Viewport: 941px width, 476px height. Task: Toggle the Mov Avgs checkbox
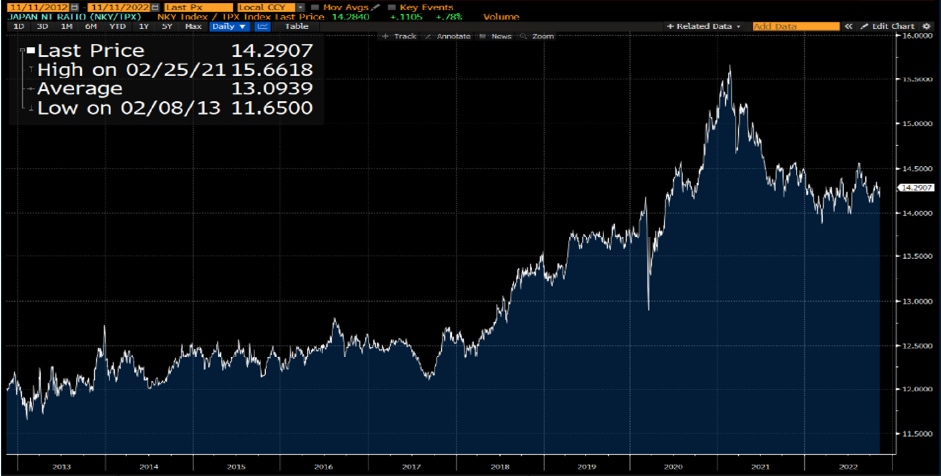click(x=315, y=7)
